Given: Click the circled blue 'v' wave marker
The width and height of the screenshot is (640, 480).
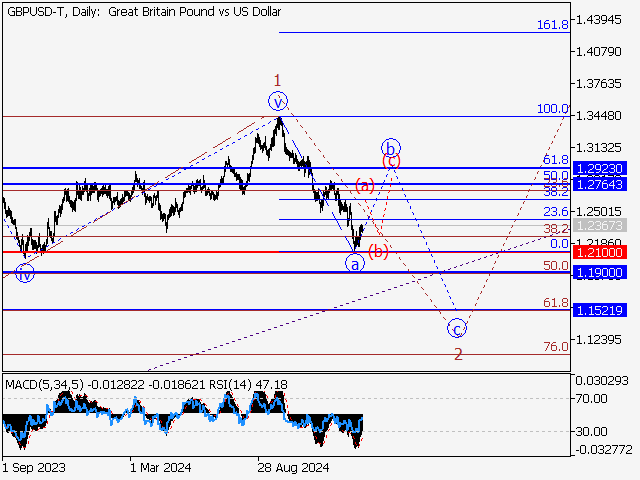Looking at the screenshot, I should tap(278, 100).
